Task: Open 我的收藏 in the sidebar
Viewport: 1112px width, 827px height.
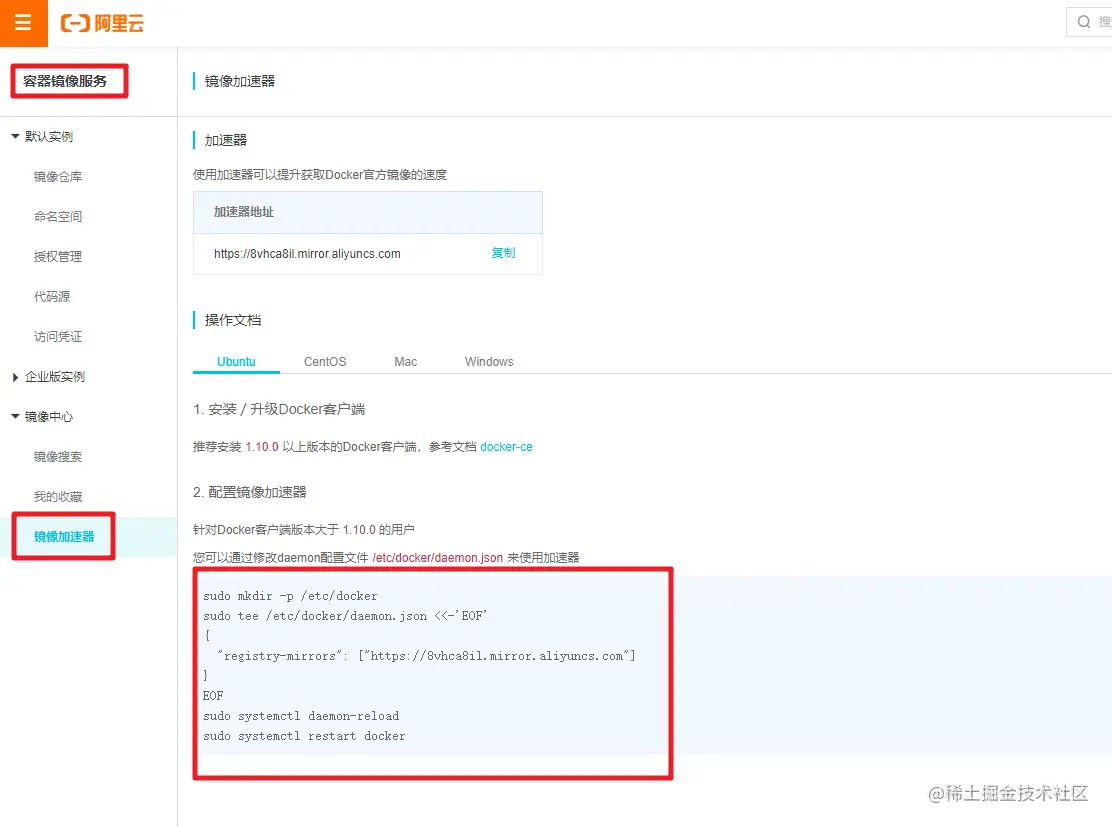Action: point(58,496)
